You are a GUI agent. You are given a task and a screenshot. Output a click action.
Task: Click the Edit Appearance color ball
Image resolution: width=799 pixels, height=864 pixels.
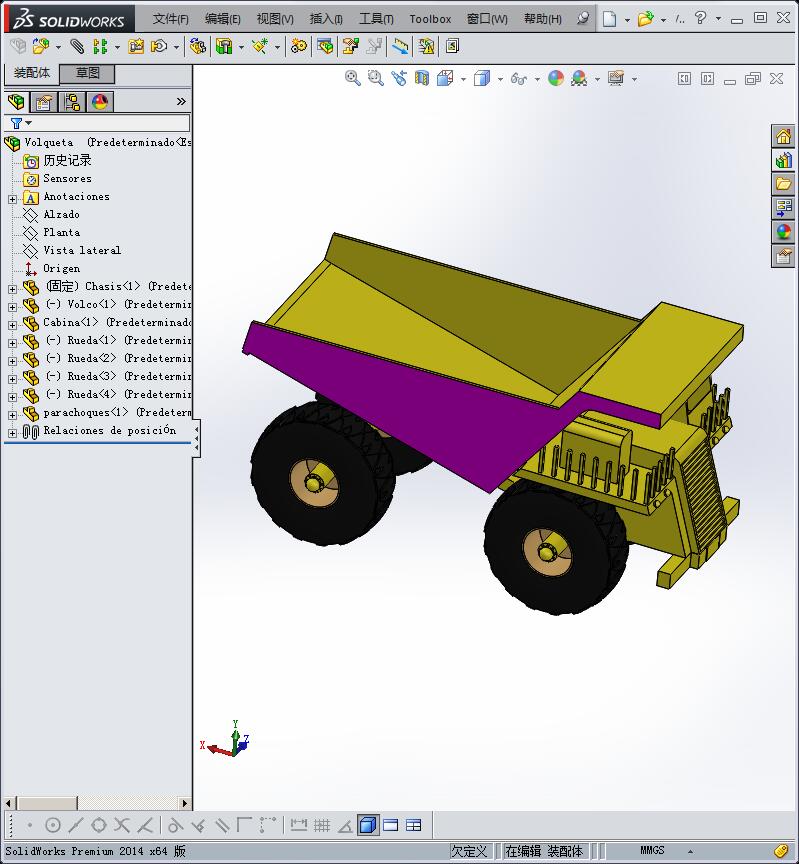556,78
